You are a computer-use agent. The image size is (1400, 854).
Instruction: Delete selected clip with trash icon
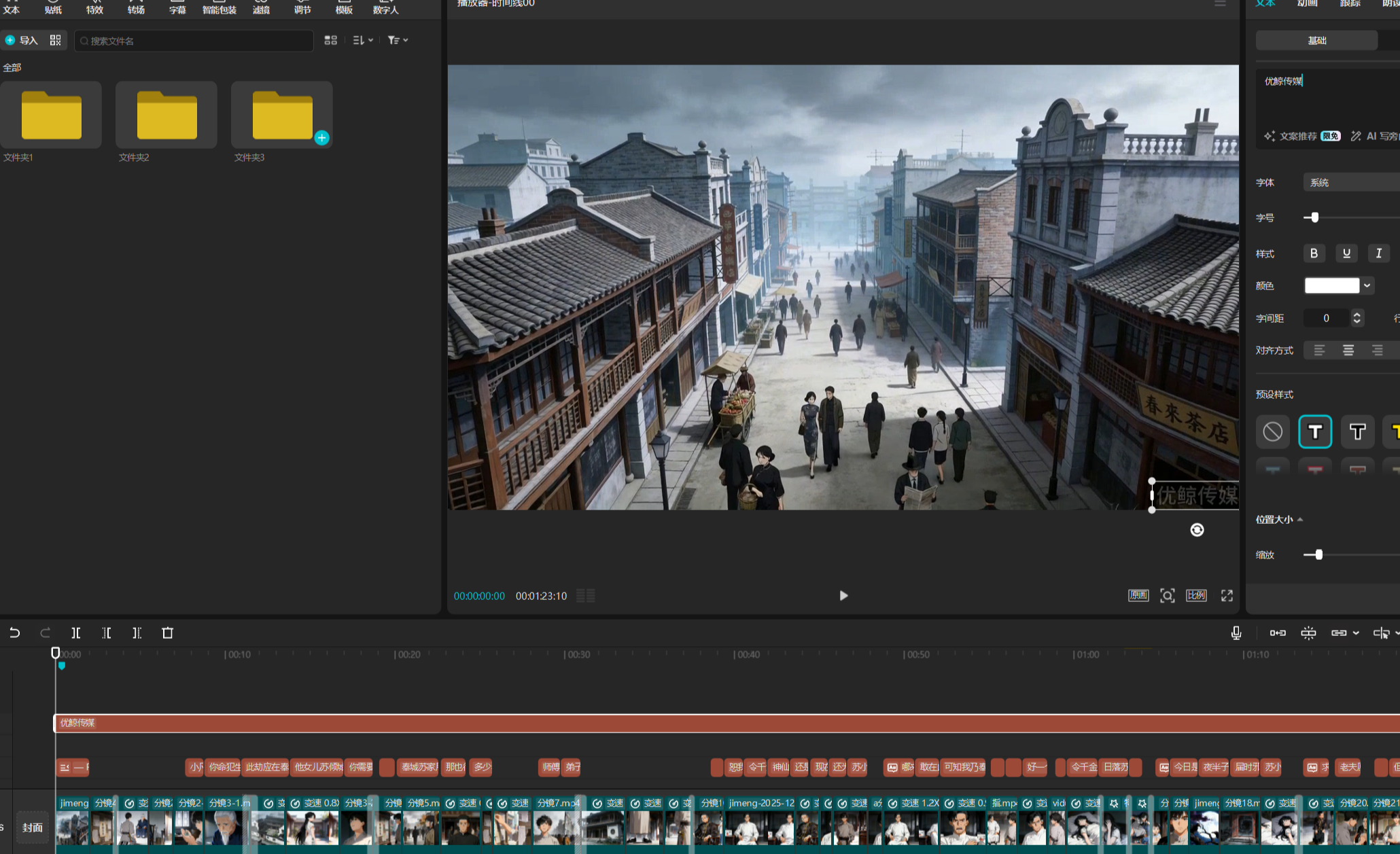(168, 633)
